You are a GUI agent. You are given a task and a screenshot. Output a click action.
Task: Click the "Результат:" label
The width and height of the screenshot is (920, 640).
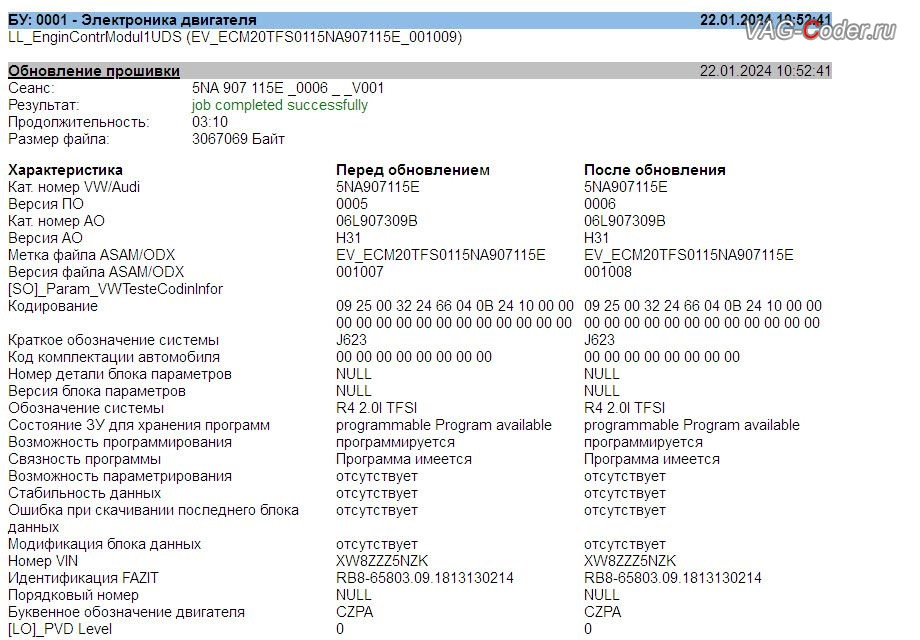(43, 105)
